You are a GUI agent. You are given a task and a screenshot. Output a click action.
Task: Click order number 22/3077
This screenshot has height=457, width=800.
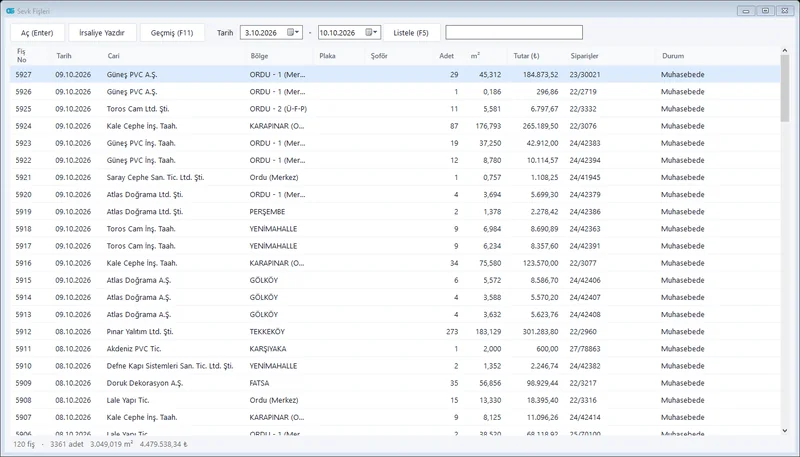(x=583, y=263)
